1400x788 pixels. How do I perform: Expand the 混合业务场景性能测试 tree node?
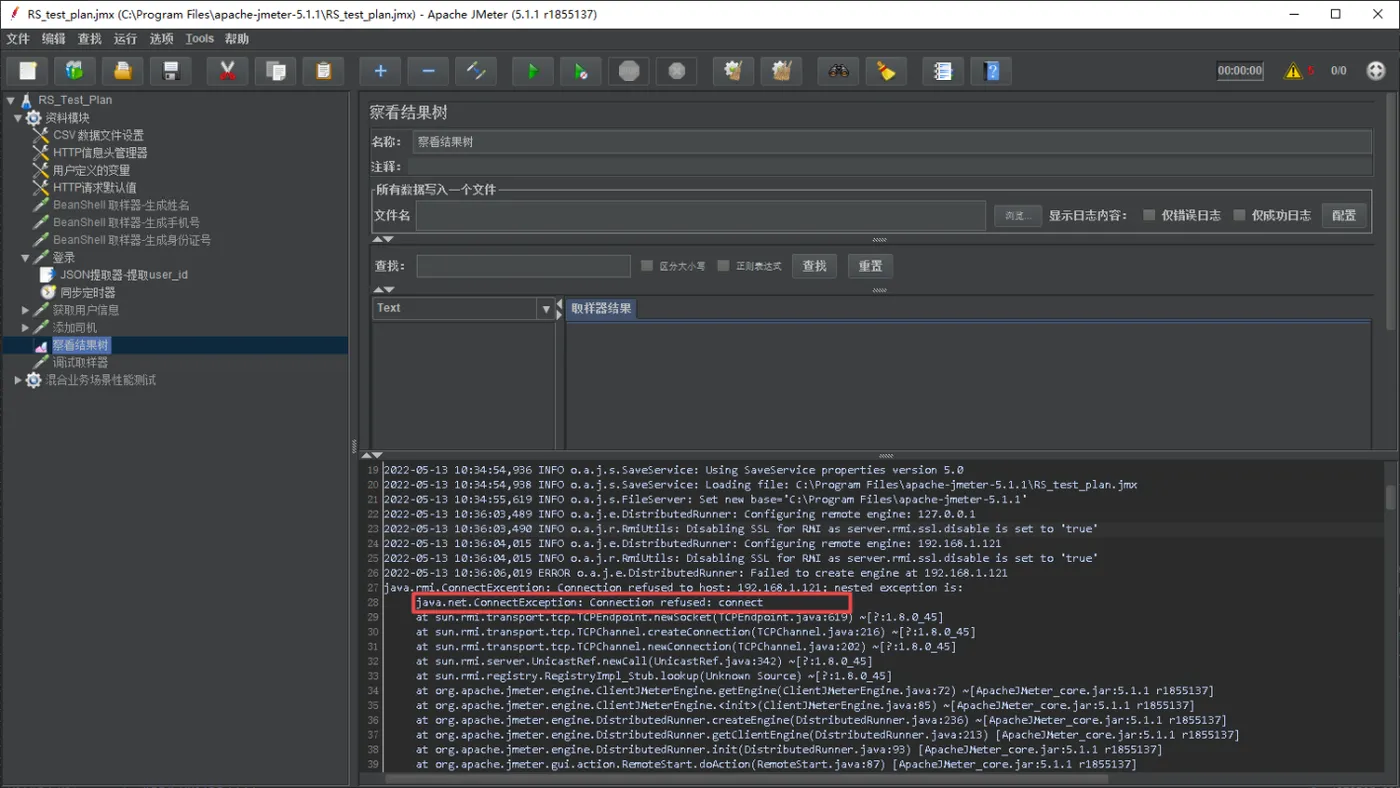[18, 380]
